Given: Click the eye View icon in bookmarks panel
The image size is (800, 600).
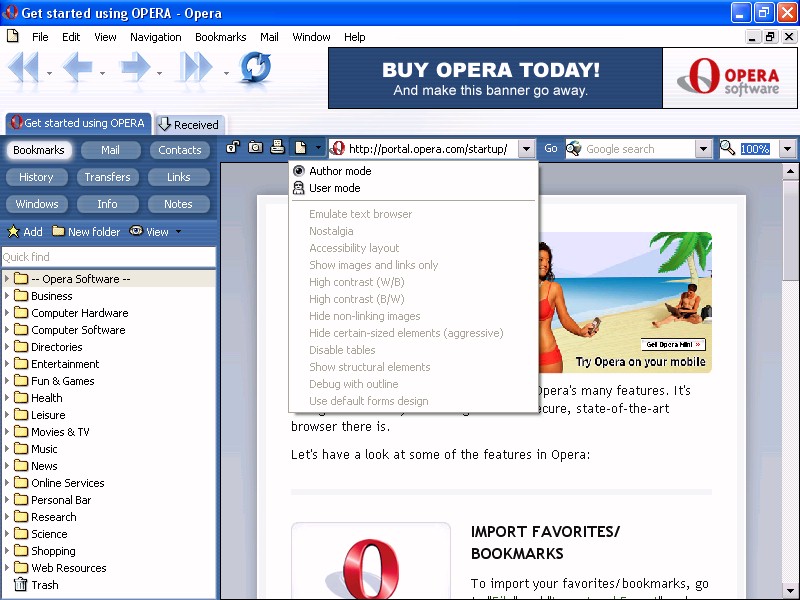Looking at the screenshot, I should pos(136,231).
